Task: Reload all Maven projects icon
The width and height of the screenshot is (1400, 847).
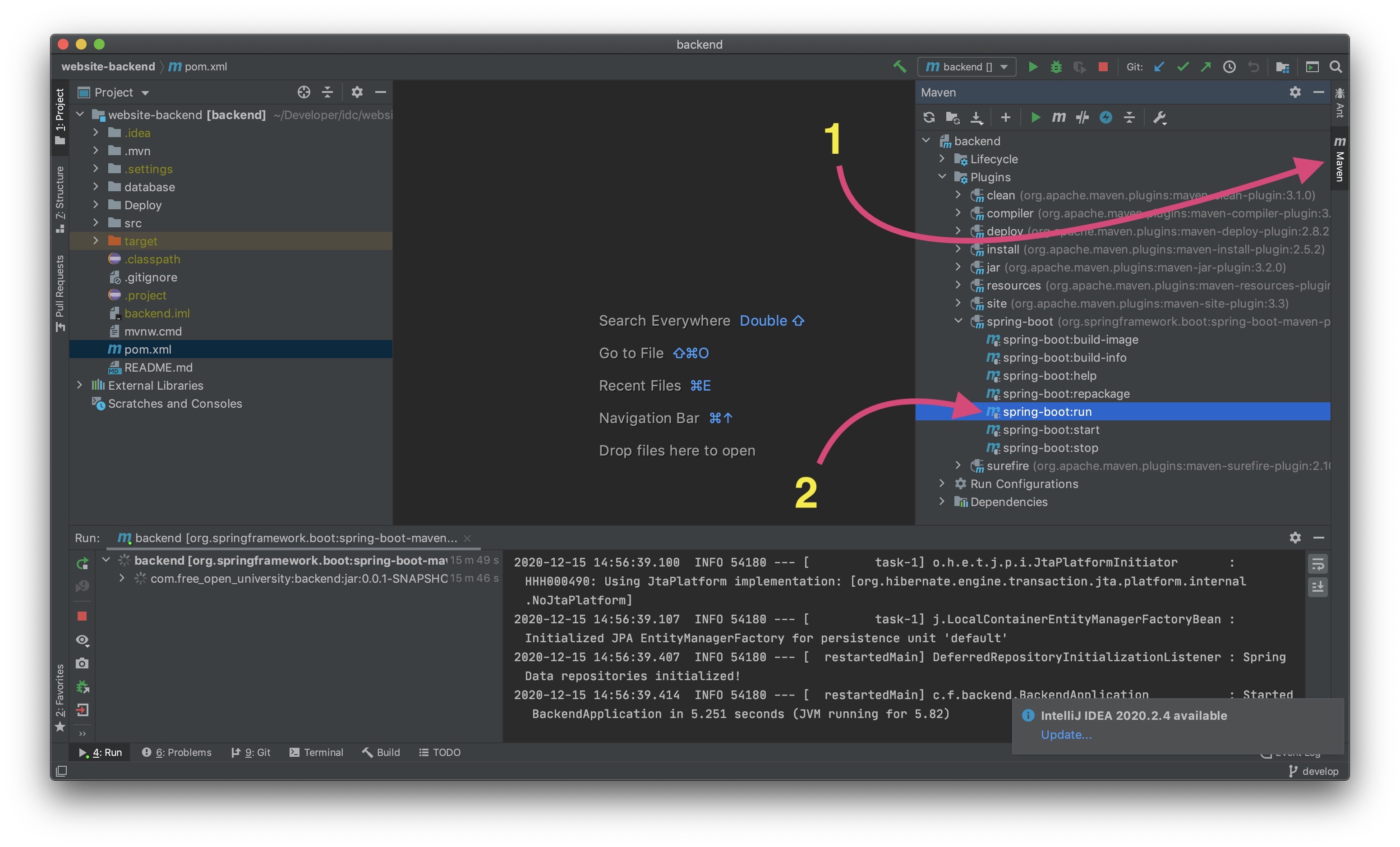Action: click(x=929, y=118)
